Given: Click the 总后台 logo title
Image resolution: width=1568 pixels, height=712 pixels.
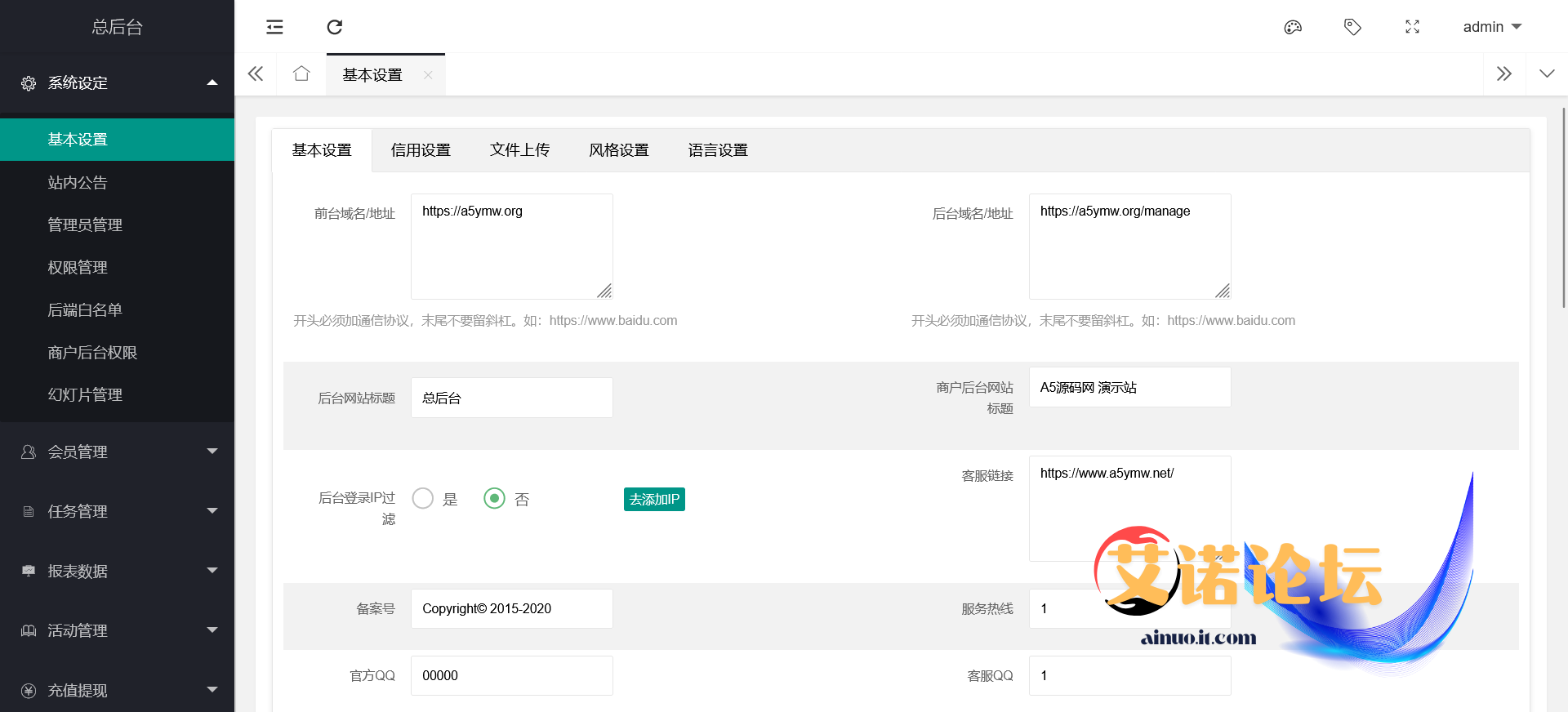Looking at the screenshot, I should tap(117, 27).
